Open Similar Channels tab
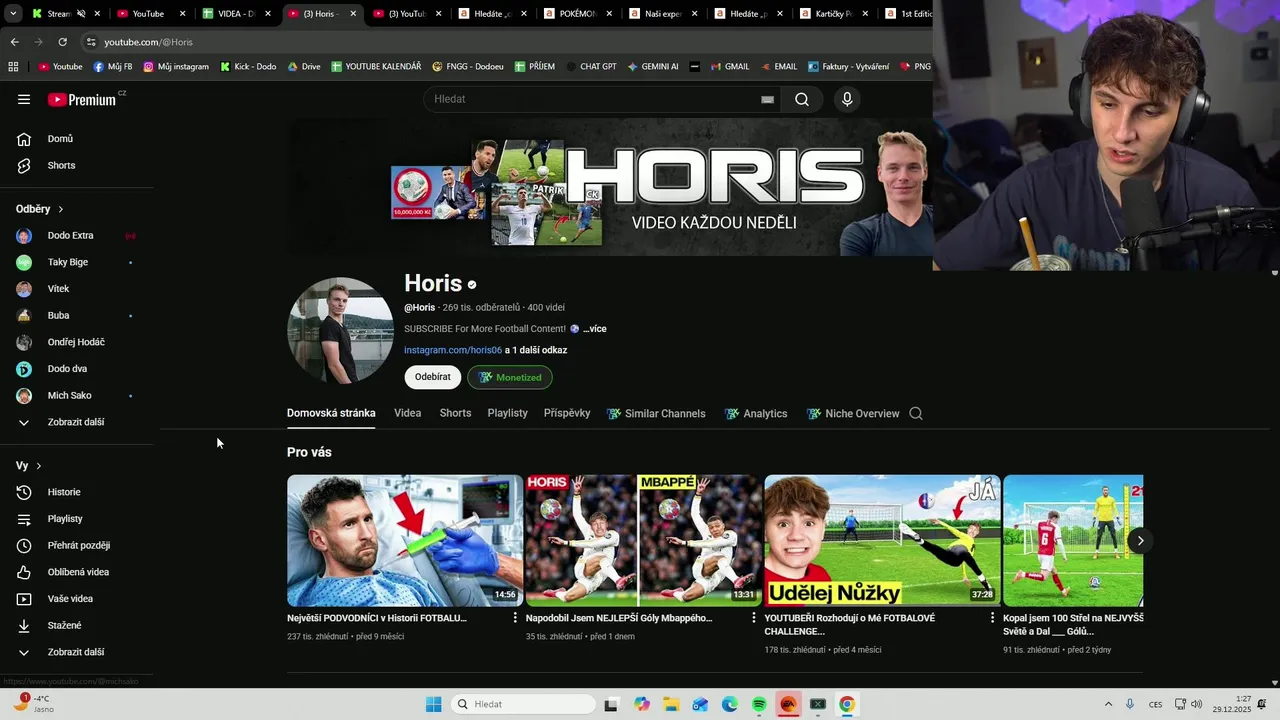The height and width of the screenshot is (720, 1280). click(656, 414)
